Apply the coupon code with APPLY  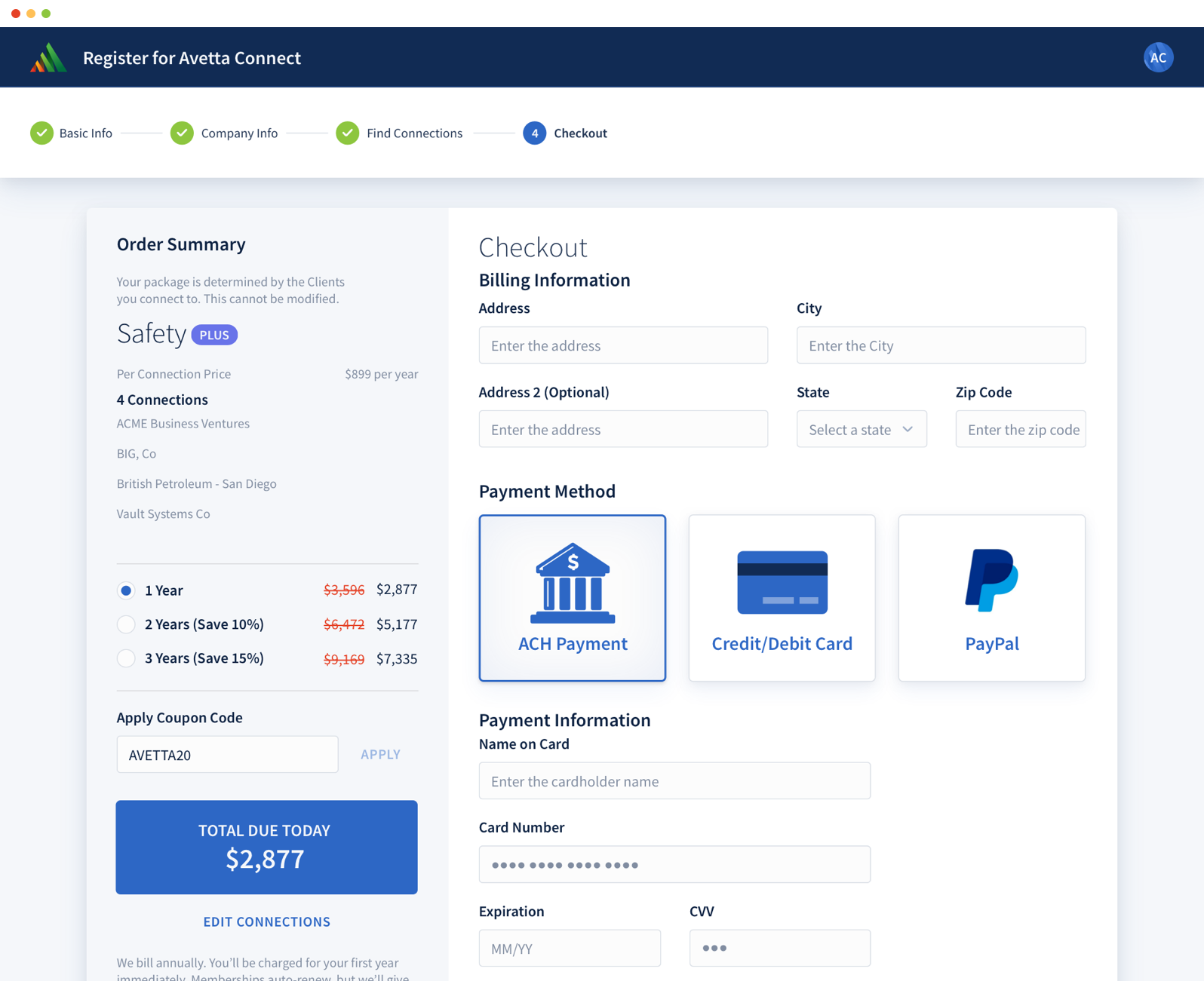[380, 754]
